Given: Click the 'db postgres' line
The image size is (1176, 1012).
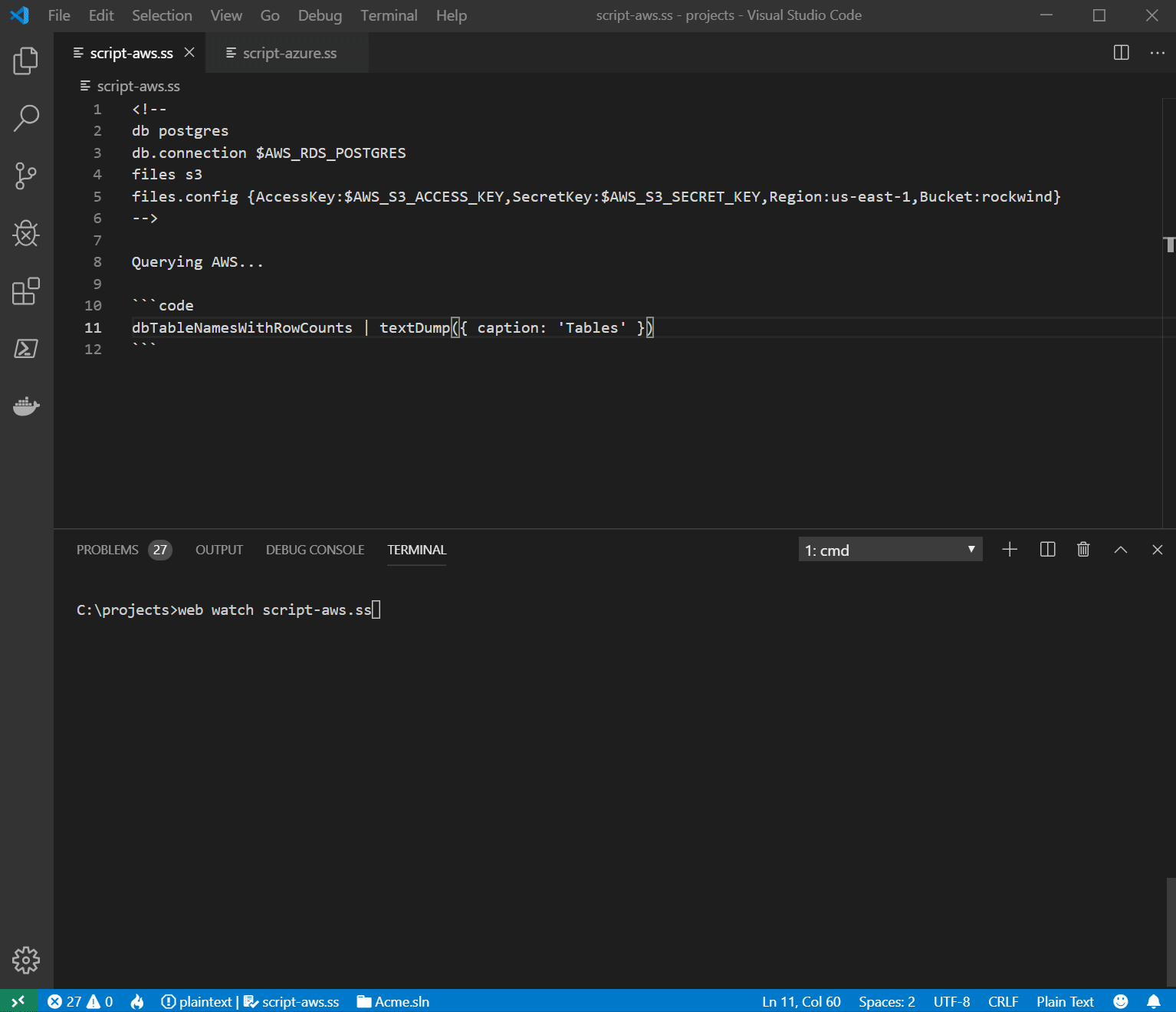Looking at the screenshot, I should (x=179, y=130).
